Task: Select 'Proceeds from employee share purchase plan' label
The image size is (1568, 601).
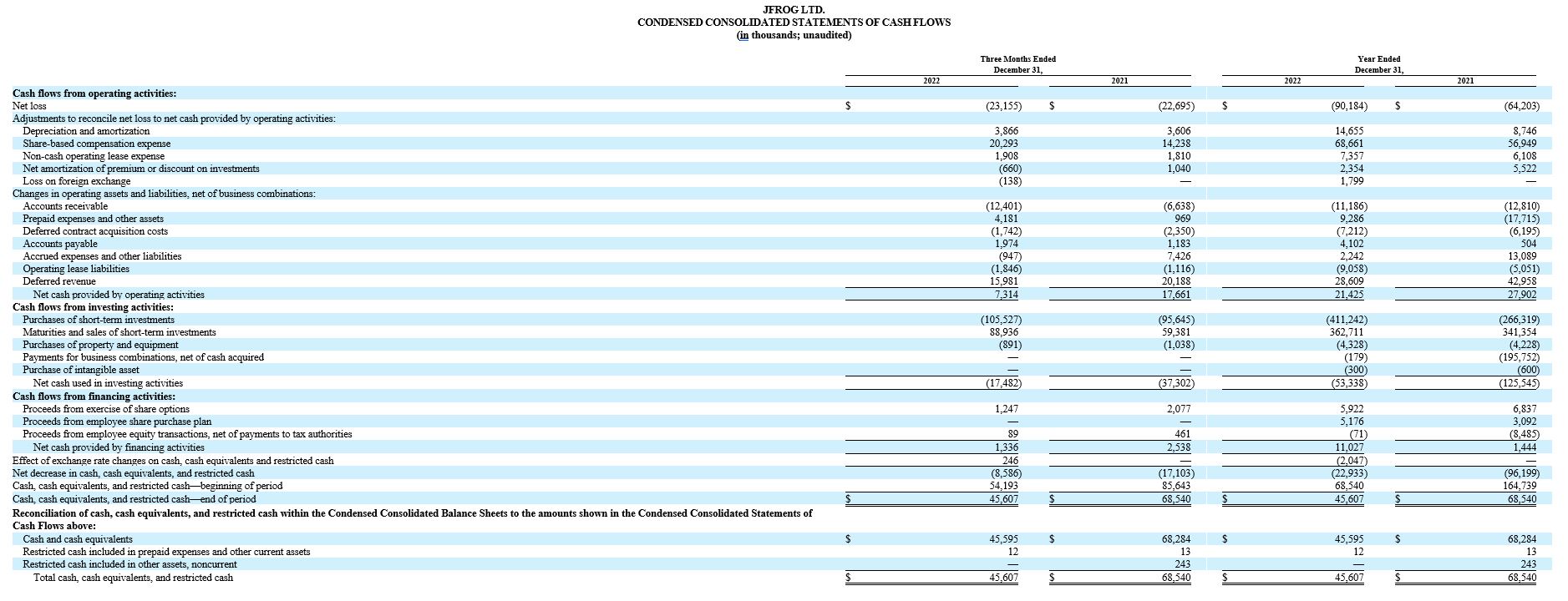Action: point(117,422)
